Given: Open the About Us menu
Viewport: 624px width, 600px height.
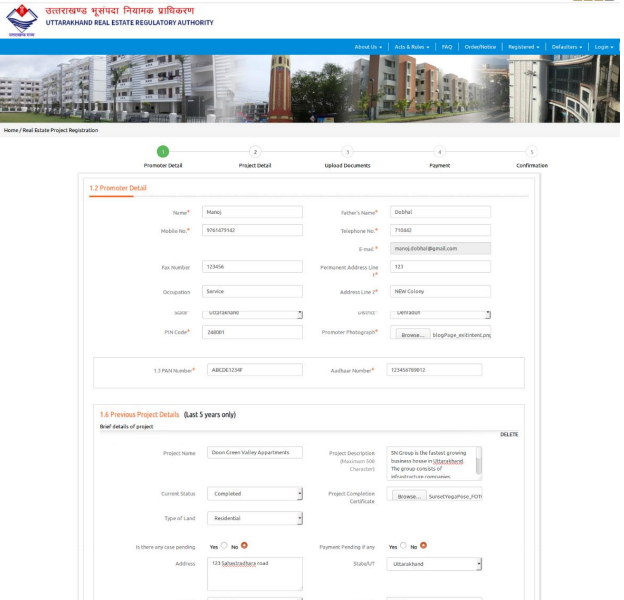Looking at the screenshot, I should 368,47.
